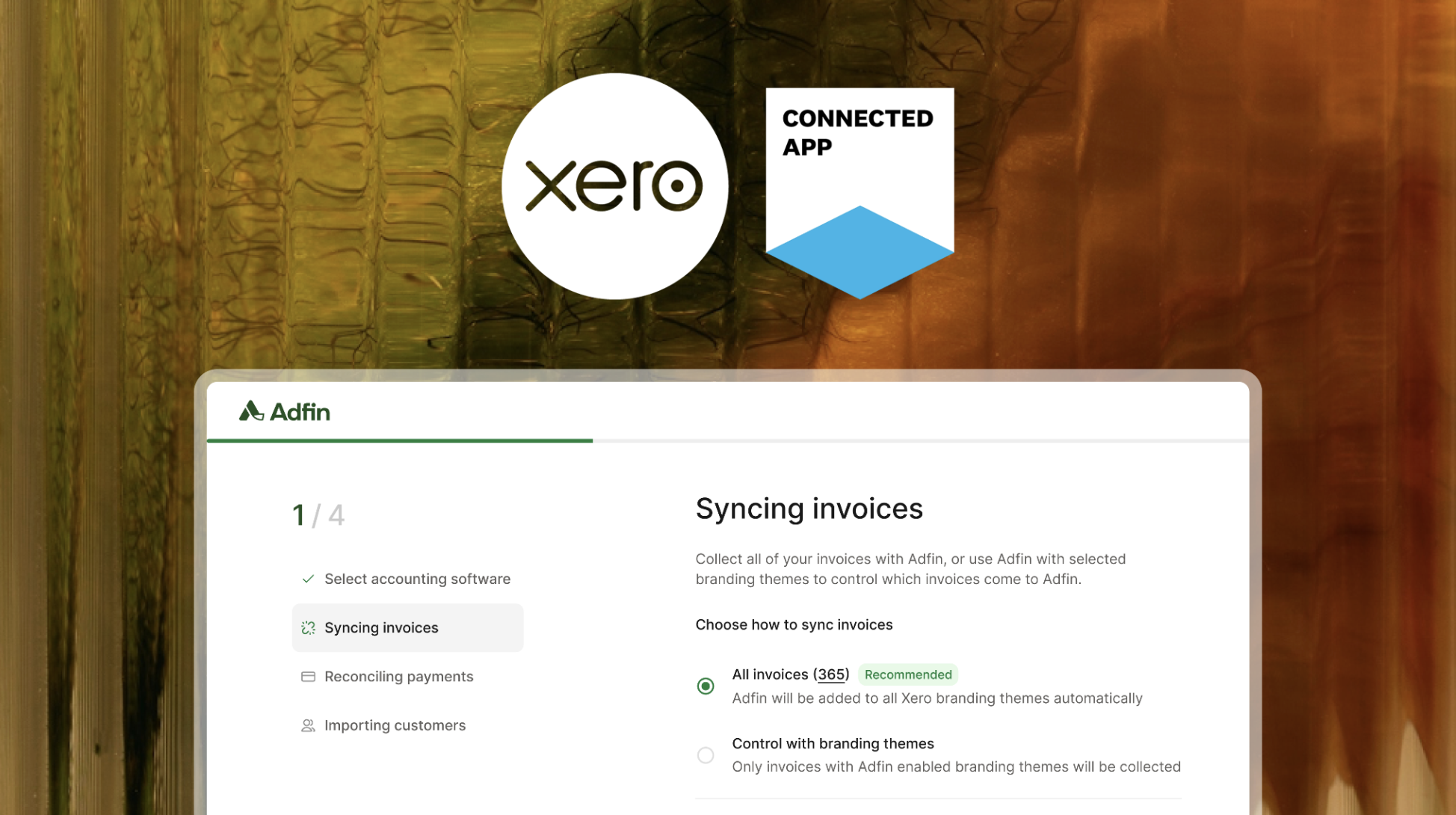Click the 1 / 4 step counter
The width and height of the screenshot is (1456, 815).
coord(318,515)
